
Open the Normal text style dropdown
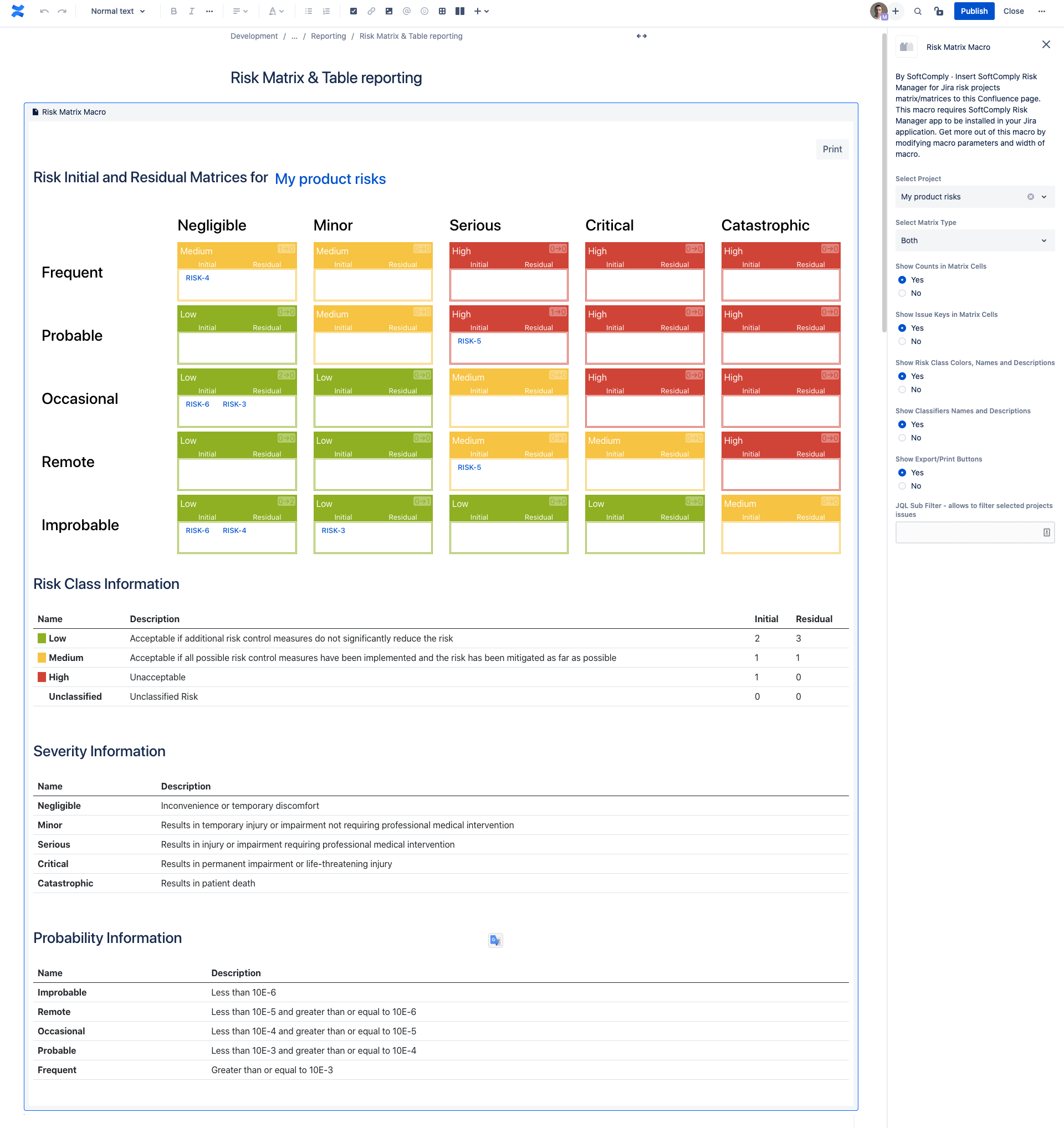pos(118,11)
